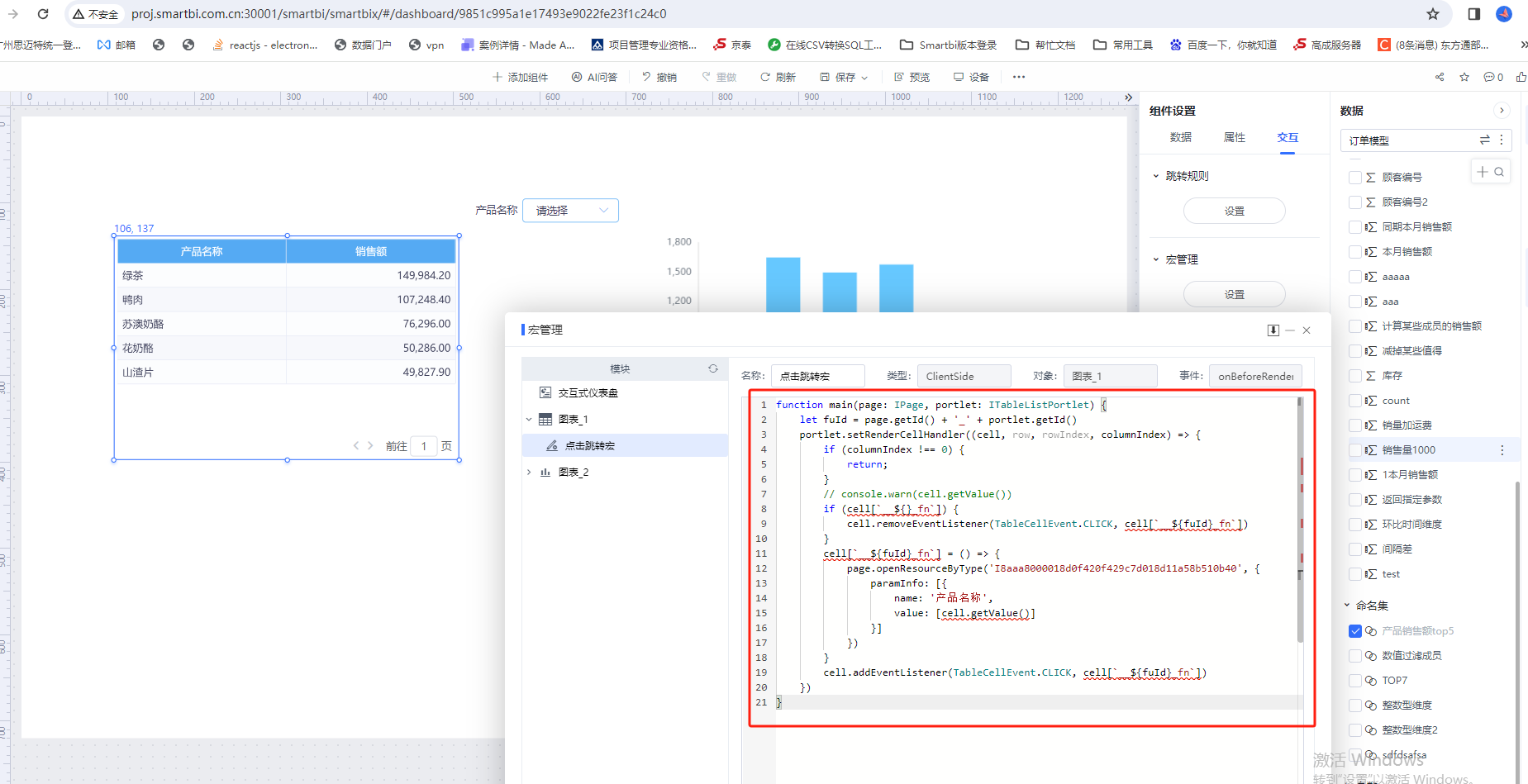Click the code editor vertical scrollbar
The width and height of the screenshot is (1528, 784).
(x=1300, y=520)
